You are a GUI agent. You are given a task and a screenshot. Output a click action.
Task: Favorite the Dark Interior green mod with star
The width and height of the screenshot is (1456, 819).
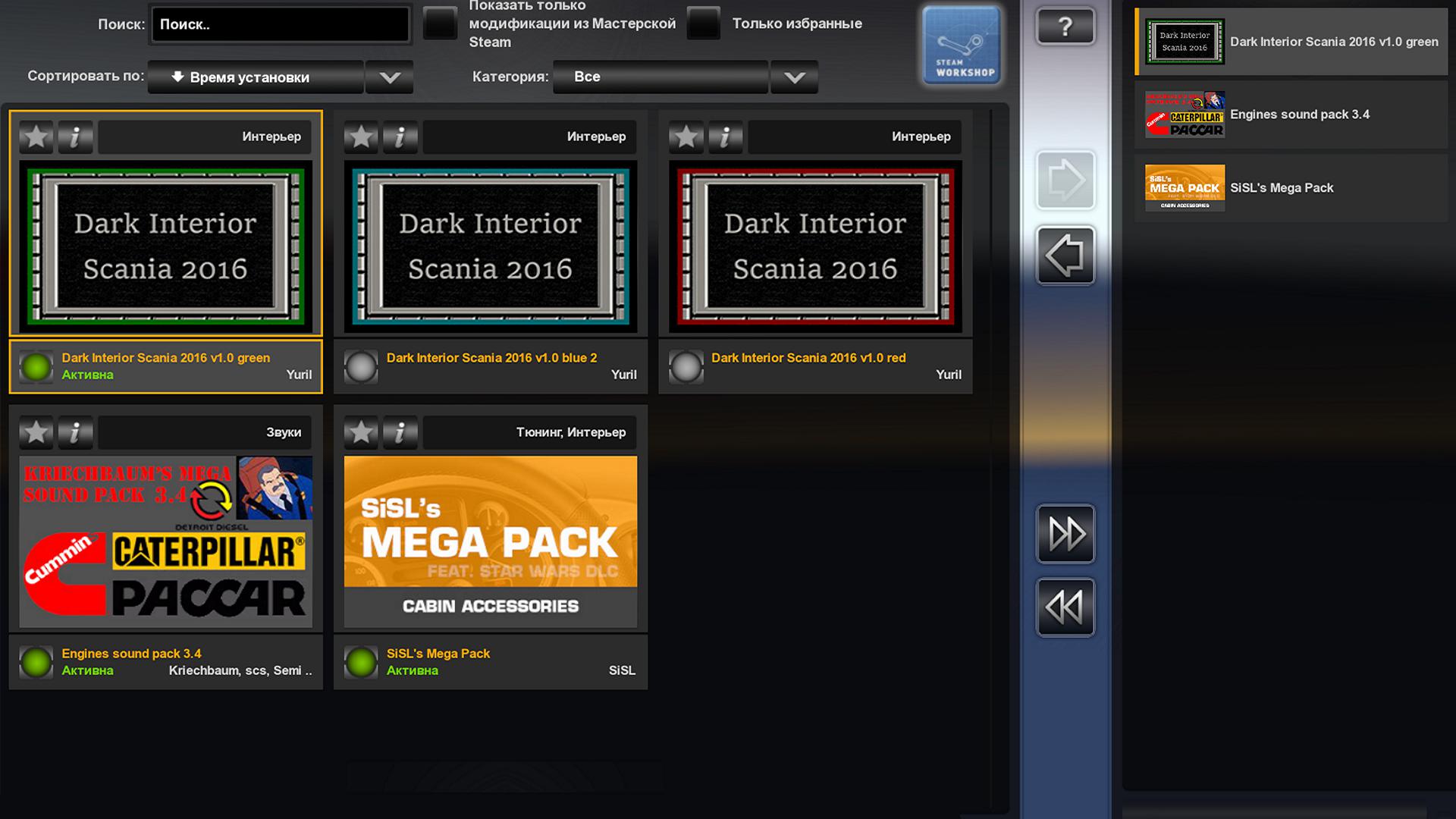point(36,137)
